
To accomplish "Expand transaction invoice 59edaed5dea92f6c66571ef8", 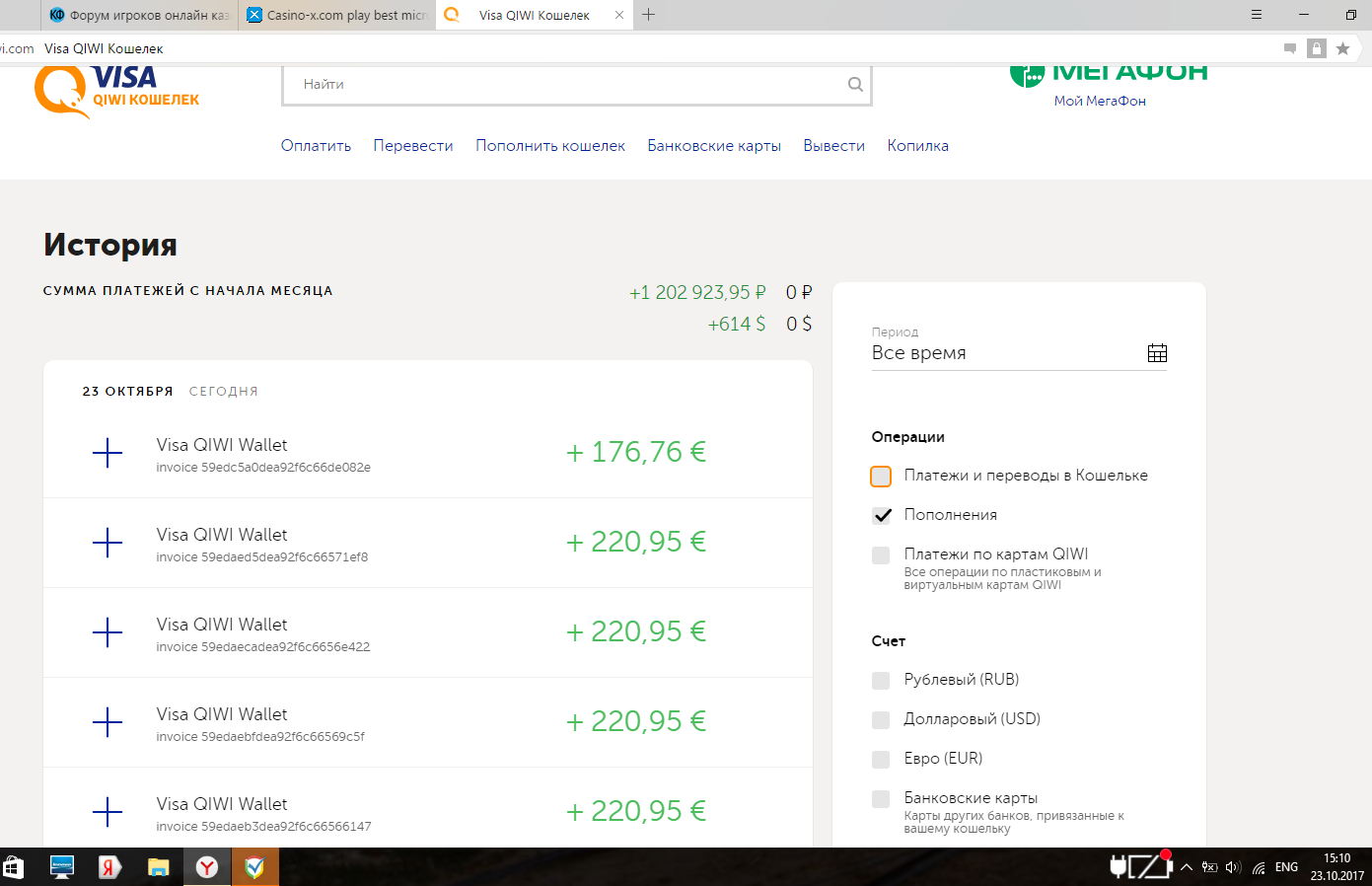I will (x=108, y=543).
